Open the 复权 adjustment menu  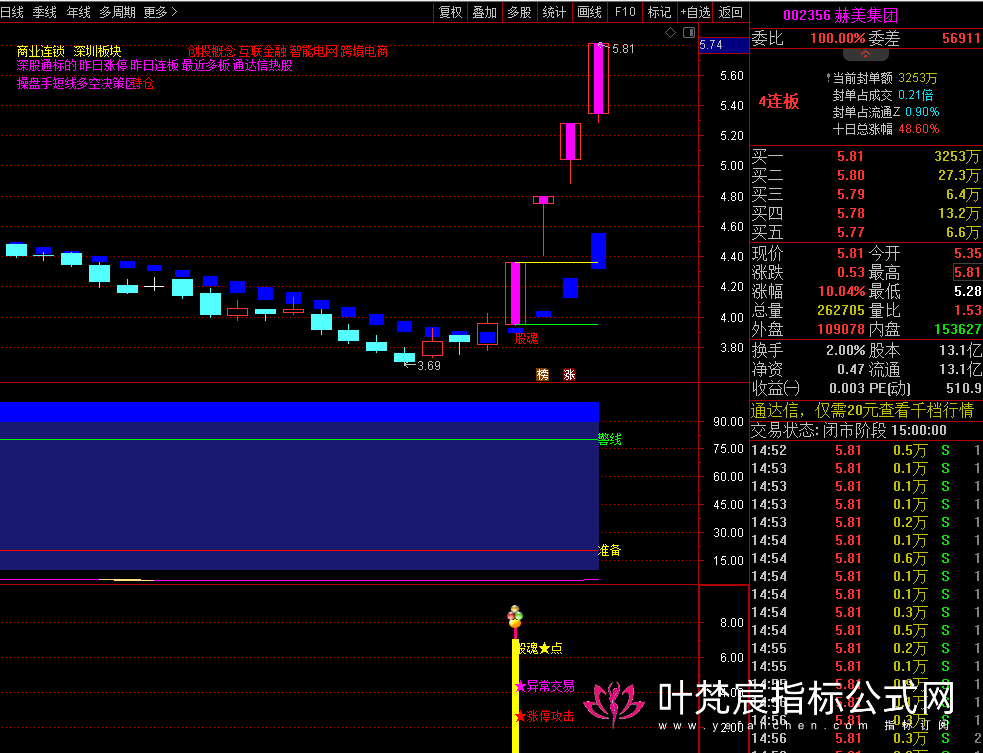[x=450, y=12]
